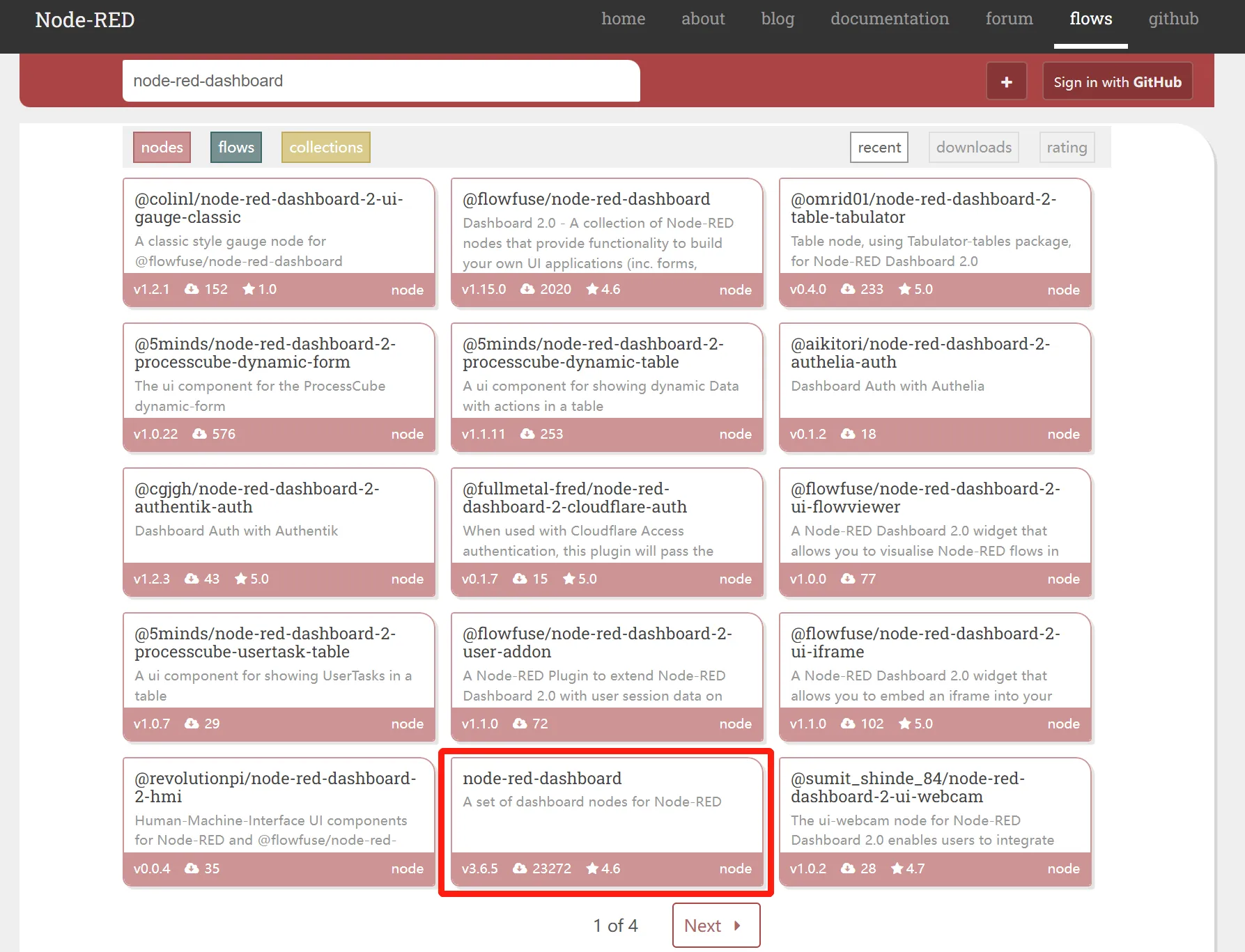This screenshot has height=952, width=1245.
Task: Click download icon on gauge-classic card
Action: pyautogui.click(x=192, y=289)
